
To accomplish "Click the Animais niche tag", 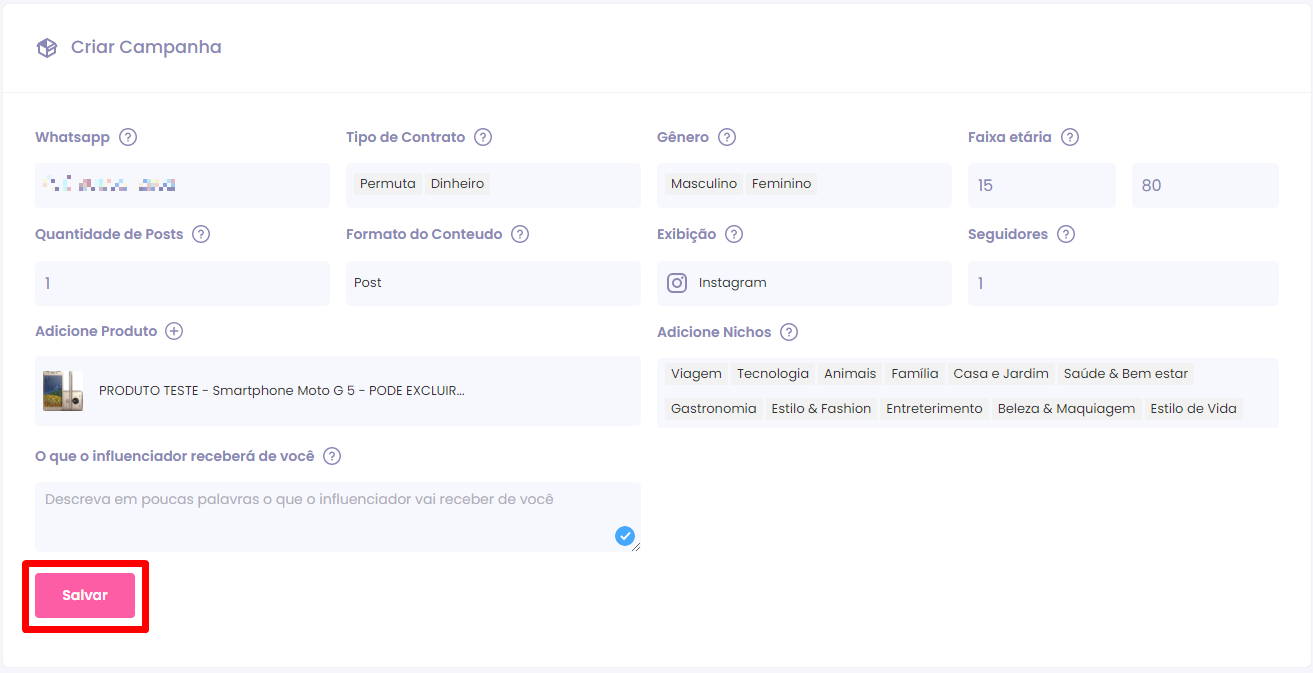I will (x=850, y=374).
